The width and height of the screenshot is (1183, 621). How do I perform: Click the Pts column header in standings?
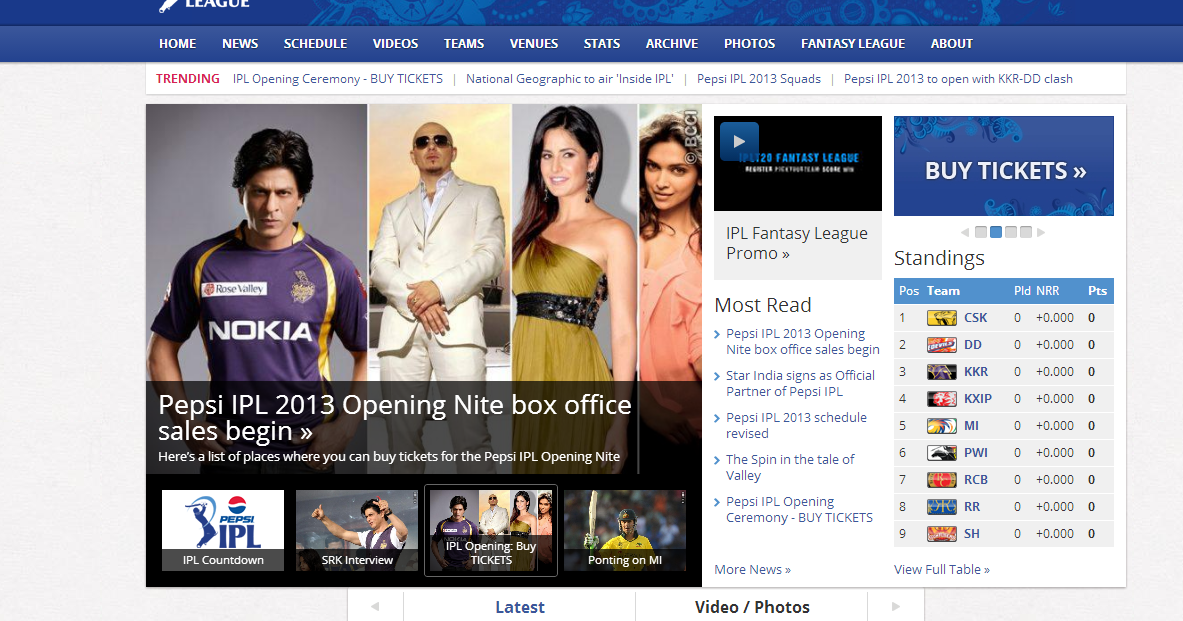(1097, 291)
